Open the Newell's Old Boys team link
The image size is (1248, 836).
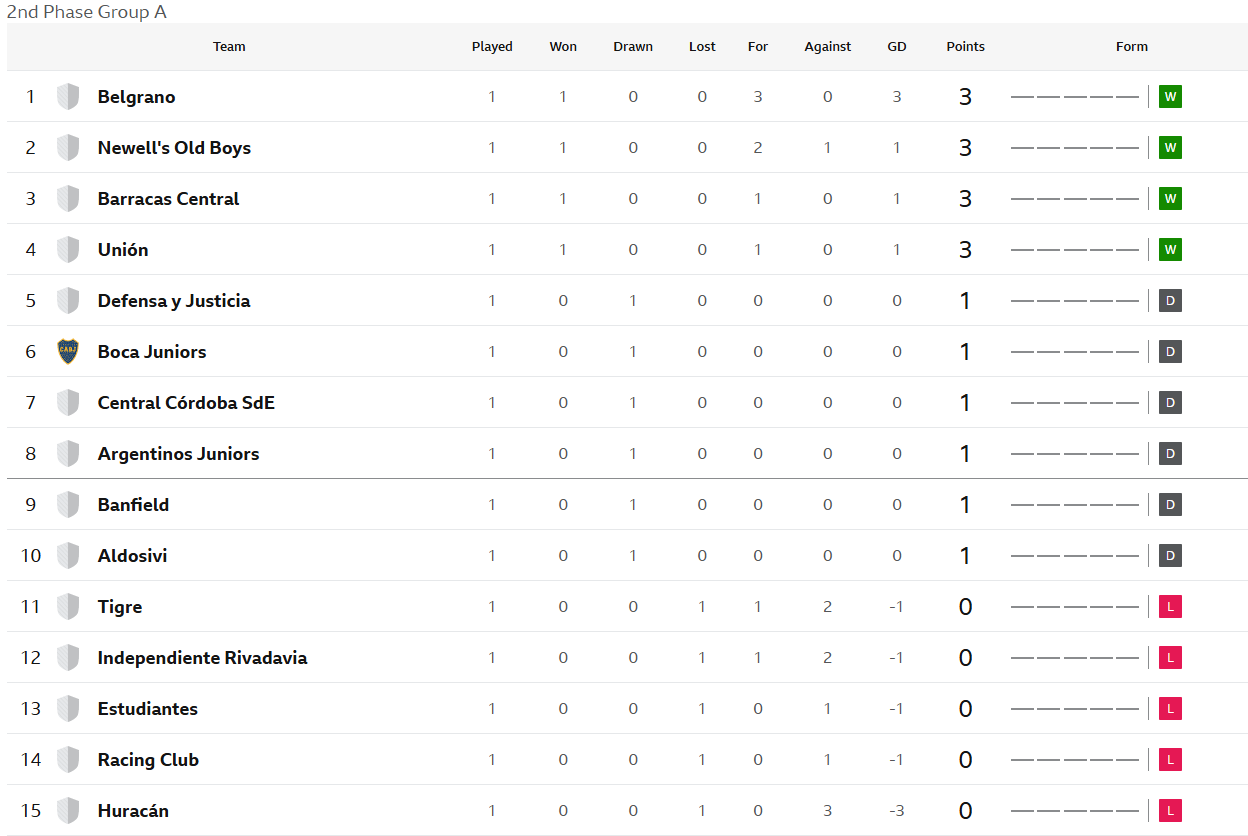point(174,148)
